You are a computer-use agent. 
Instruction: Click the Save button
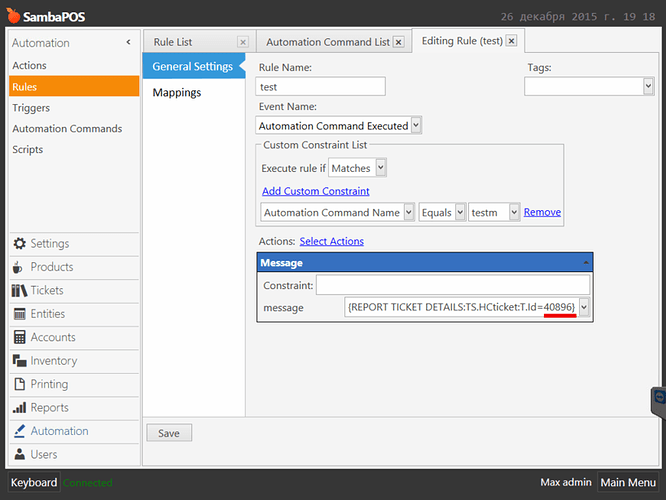(169, 433)
